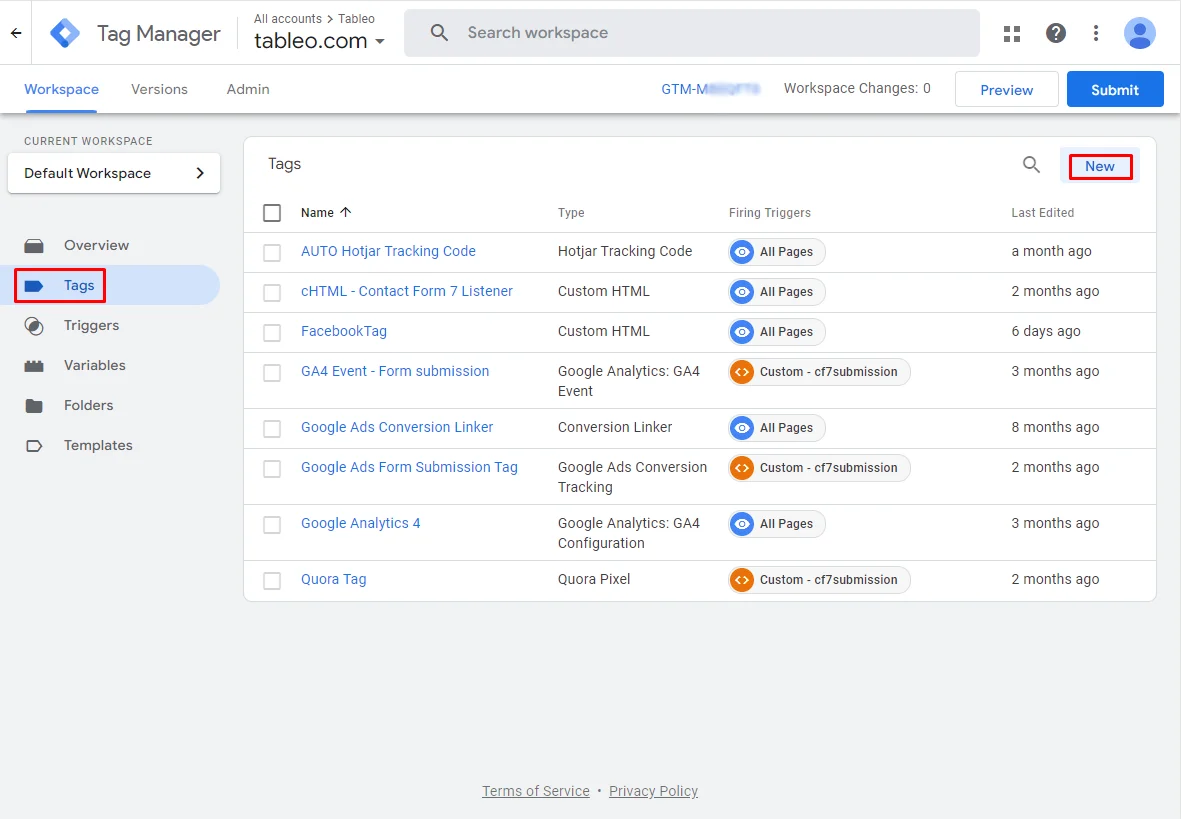
Task: Click the Quora Pixel type cell
Action: (x=594, y=579)
